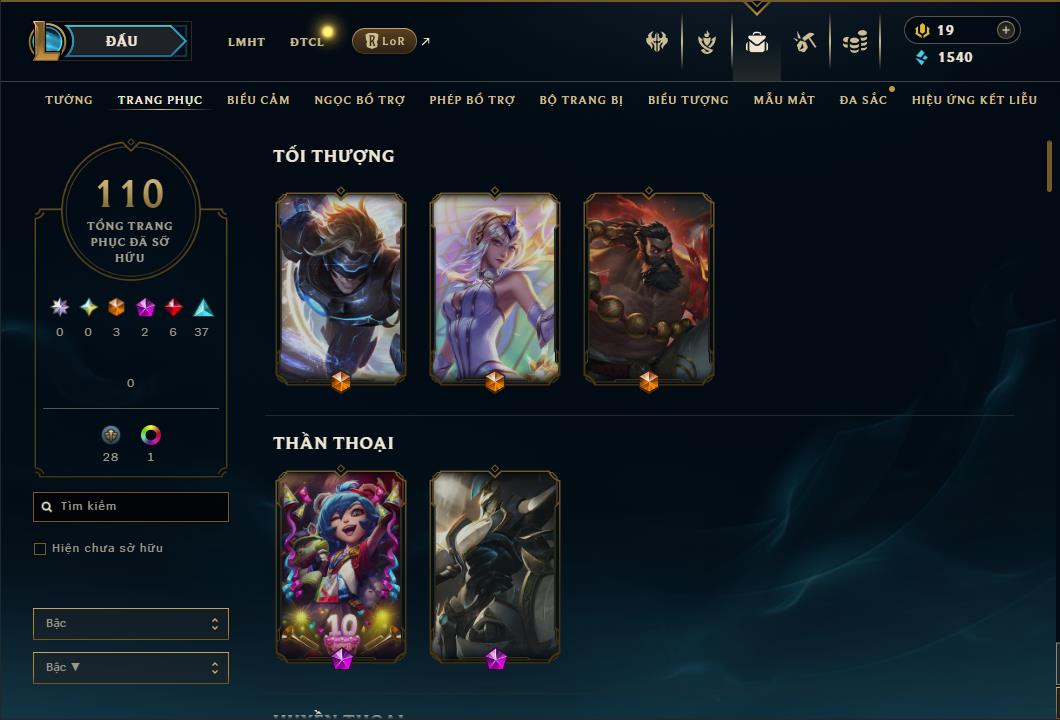Viewport: 1060px width, 720px height.
Task: Select the bearded Udyr ultimate skin thumbnail
Action: click(x=649, y=289)
